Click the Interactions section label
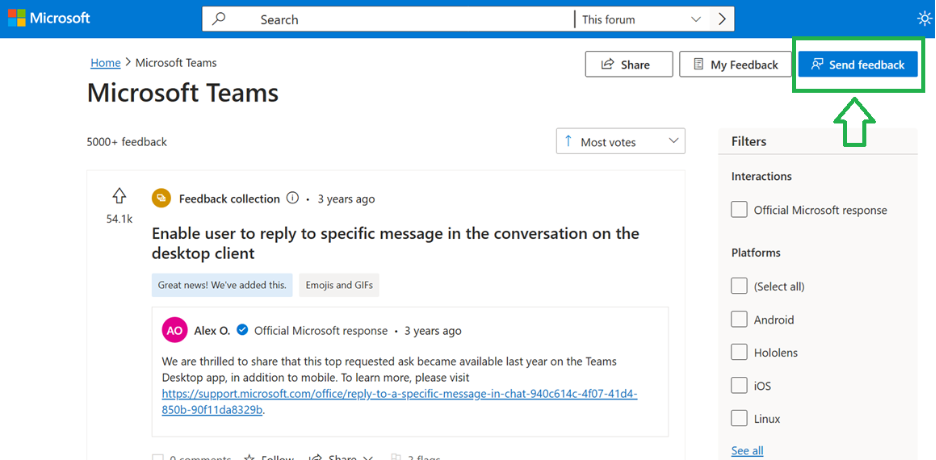Image resolution: width=936 pixels, height=460 pixels. [x=761, y=177]
